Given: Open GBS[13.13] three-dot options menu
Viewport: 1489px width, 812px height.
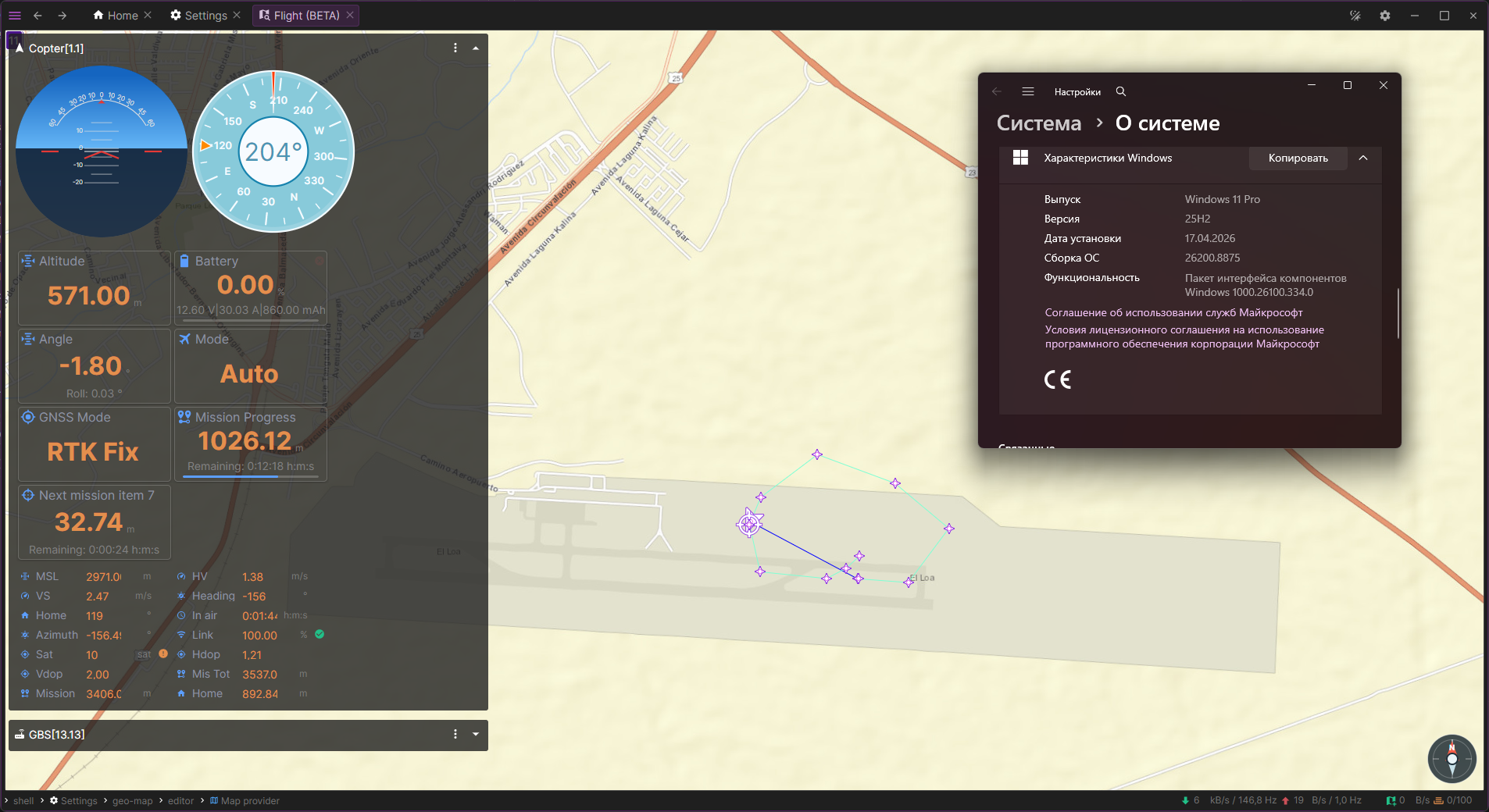Looking at the screenshot, I should click(455, 734).
